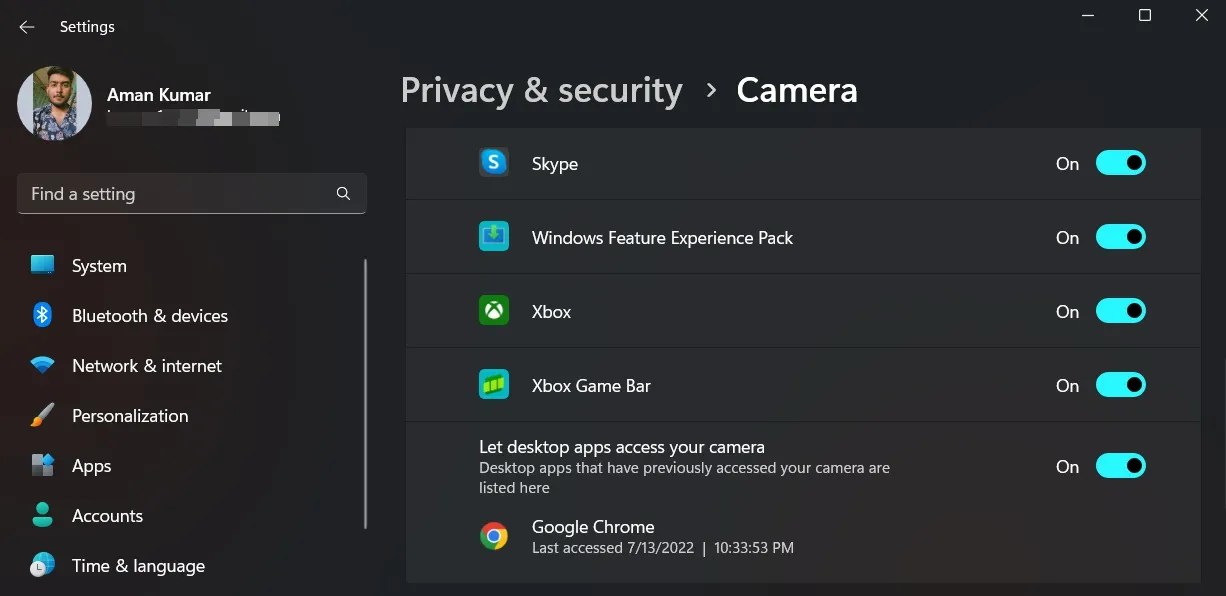Click the search magnifier icon
1226x596 pixels.
(343, 193)
